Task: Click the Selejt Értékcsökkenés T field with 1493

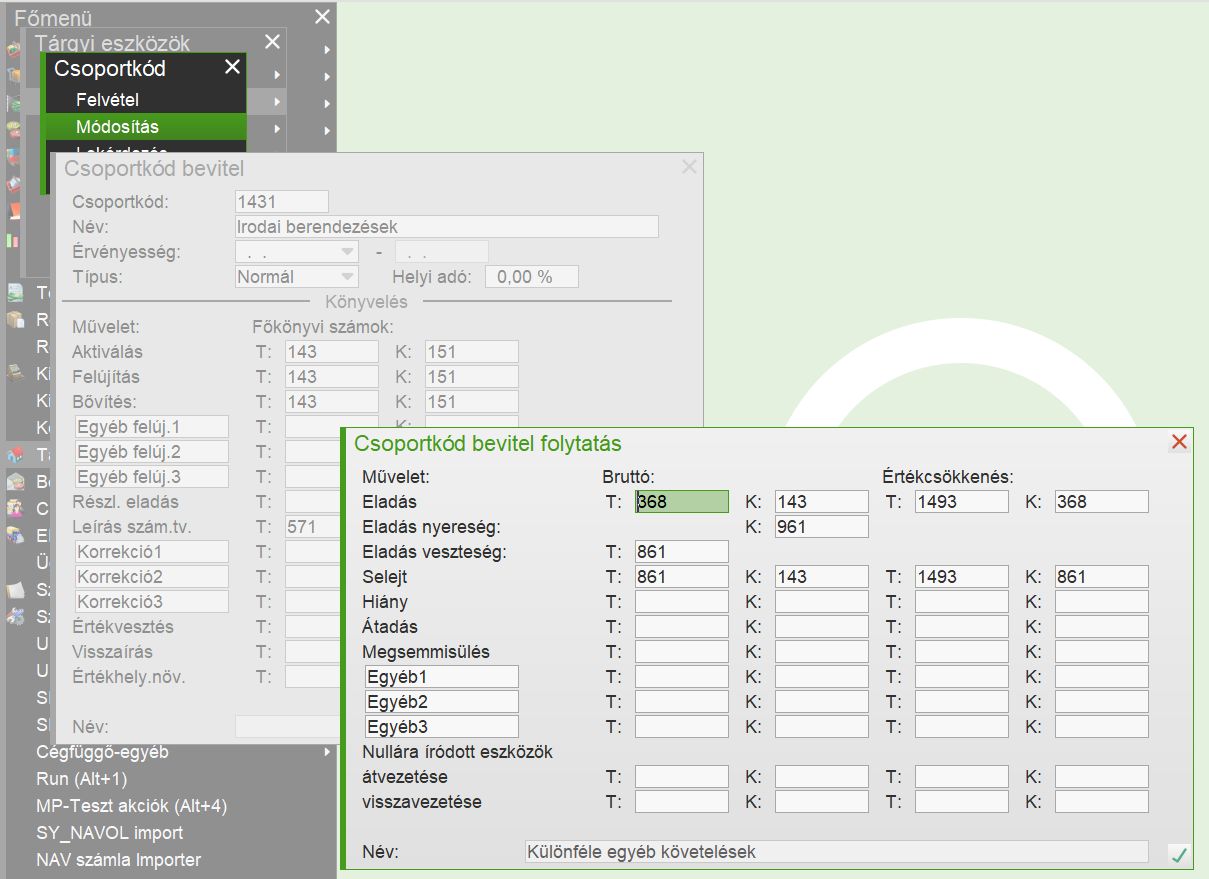Action: [x=961, y=577]
